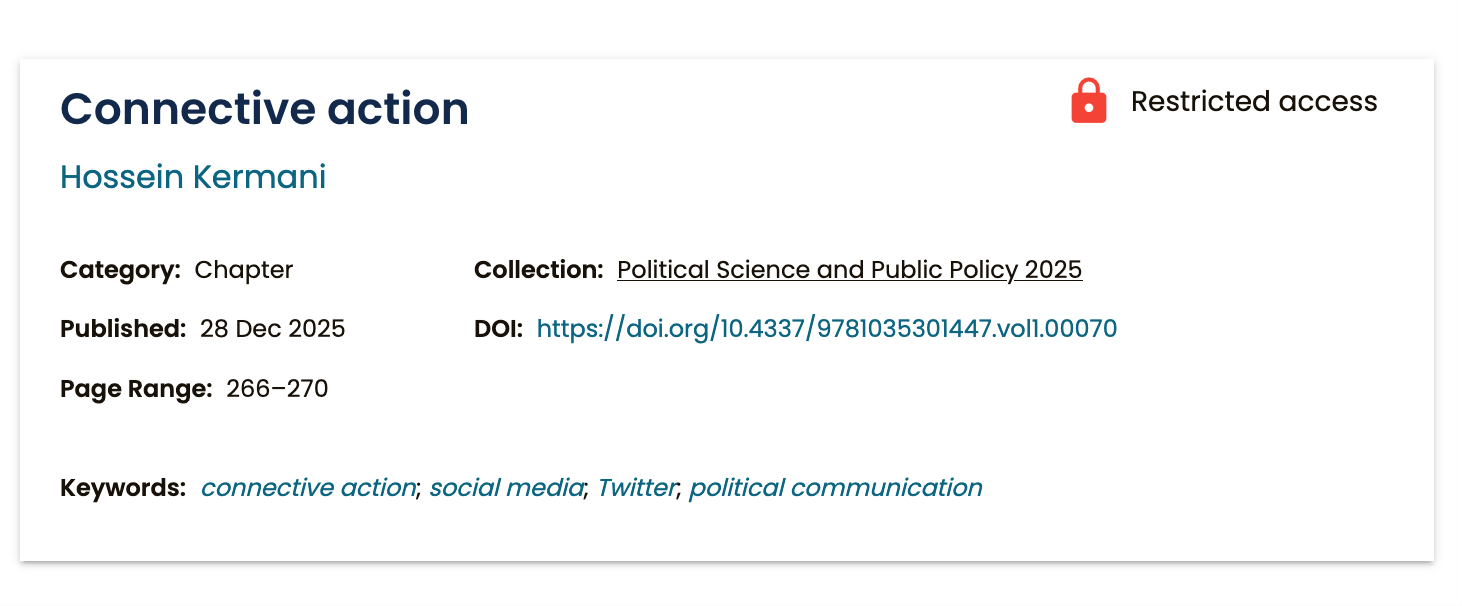Open the political communication keyword link
Image resolution: width=1462 pixels, height=606 pixels.
(x=835, y=488)
